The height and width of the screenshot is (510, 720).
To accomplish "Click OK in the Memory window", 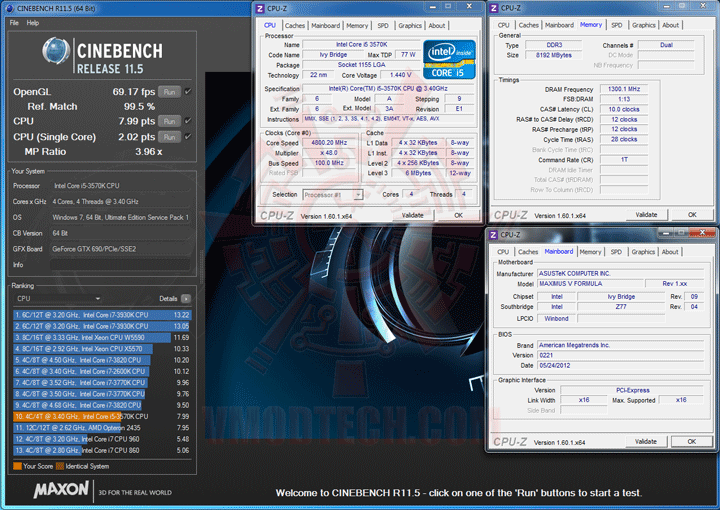I will pos(692,215).
